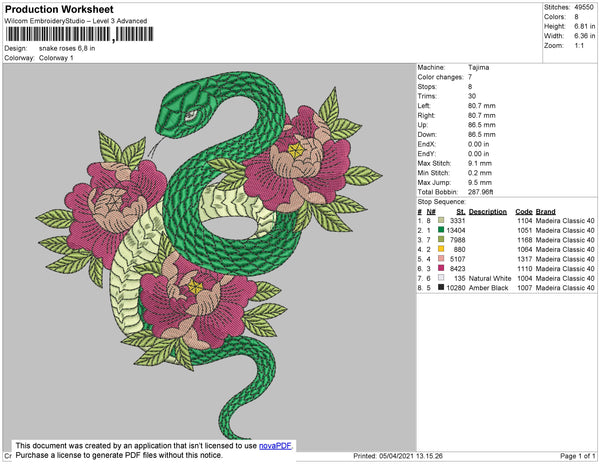
Task: Click the Min Stitch value 0.2 mm
Action: pyautogui.click(x=480, y=173)
